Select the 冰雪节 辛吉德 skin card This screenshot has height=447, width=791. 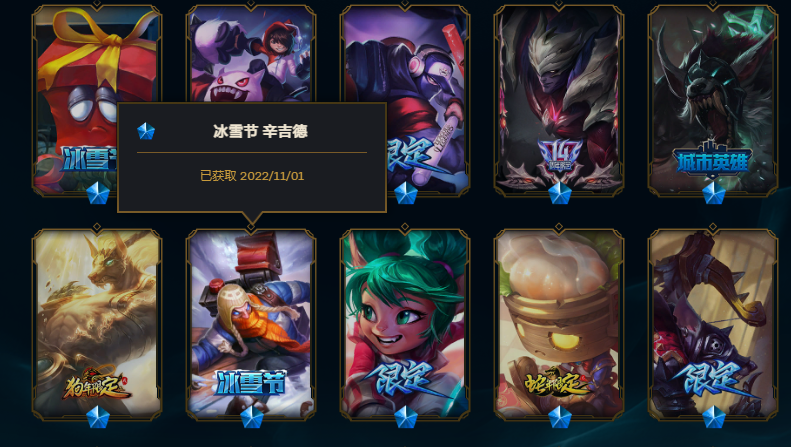(251, 324)
